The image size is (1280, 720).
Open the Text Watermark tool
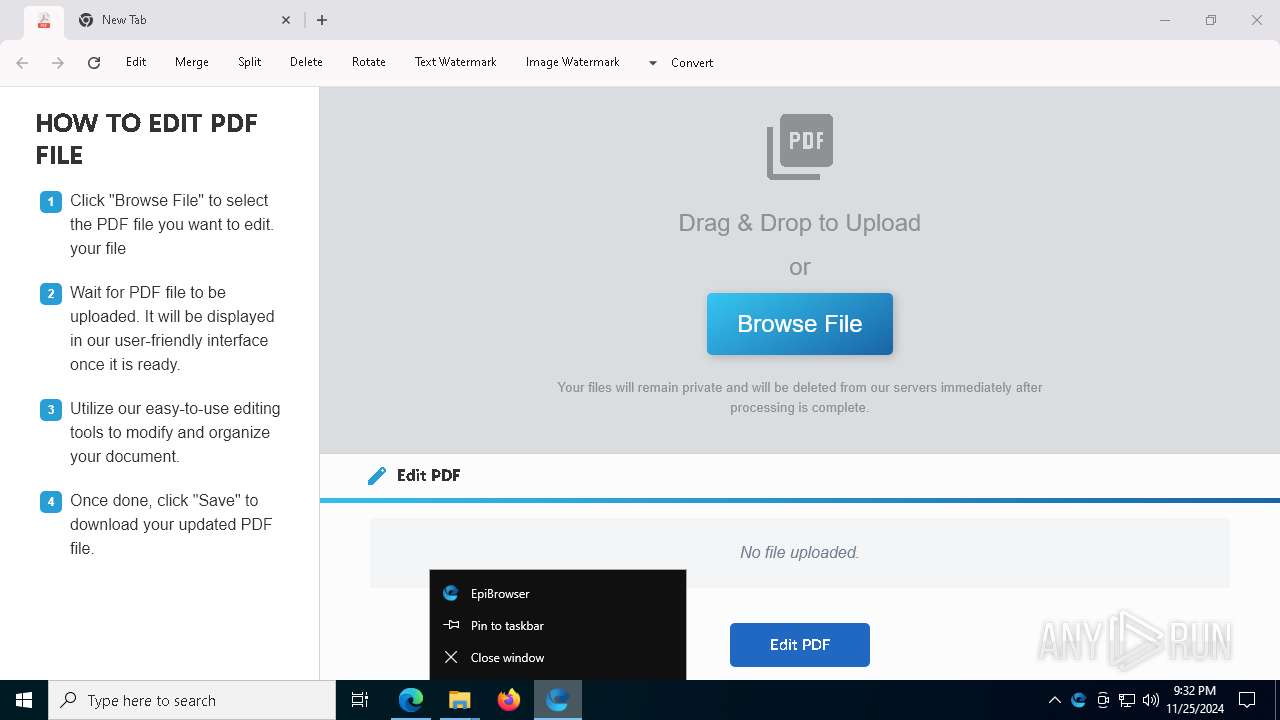455,62
